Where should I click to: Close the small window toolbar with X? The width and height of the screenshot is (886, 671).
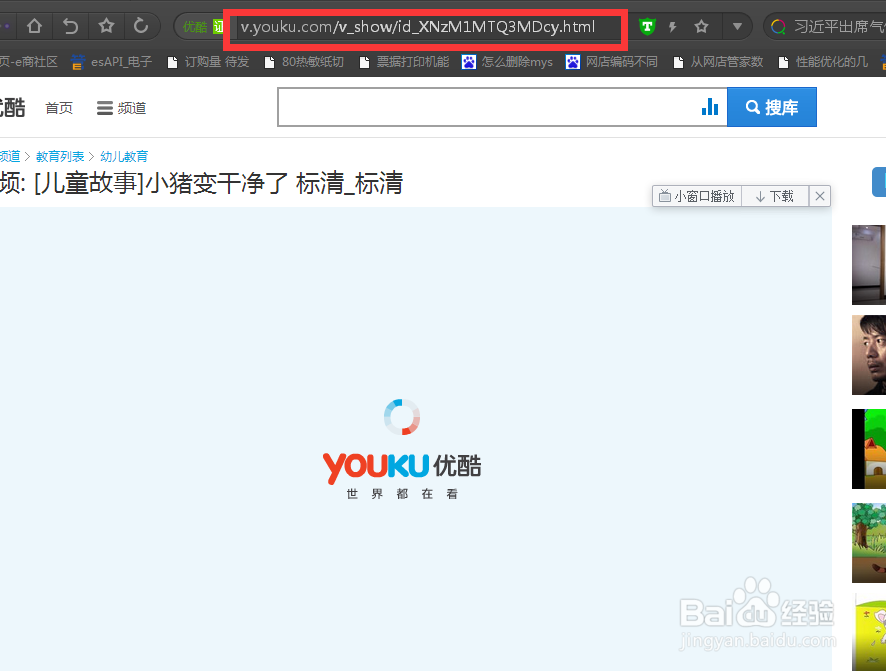(x=820, y=196)
